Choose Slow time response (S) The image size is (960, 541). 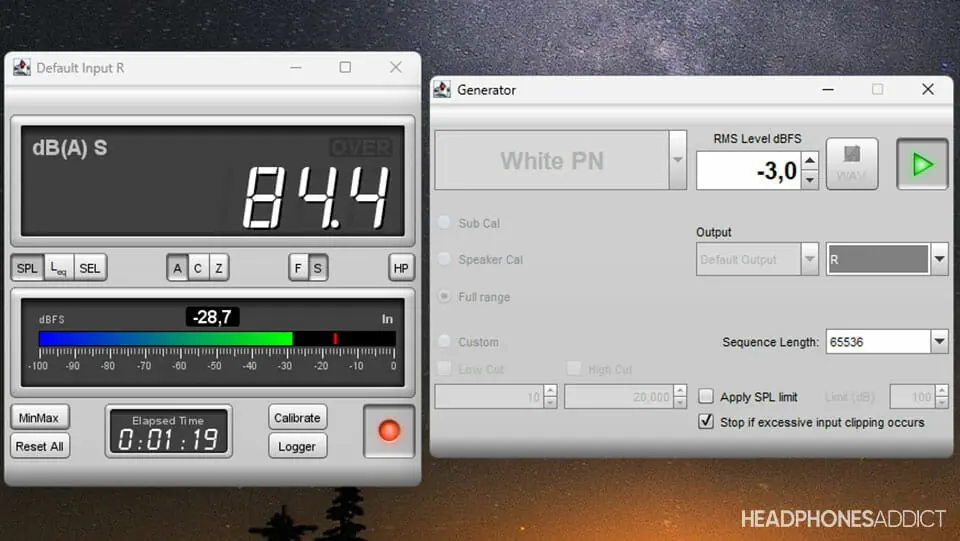[x=318, y=268]
